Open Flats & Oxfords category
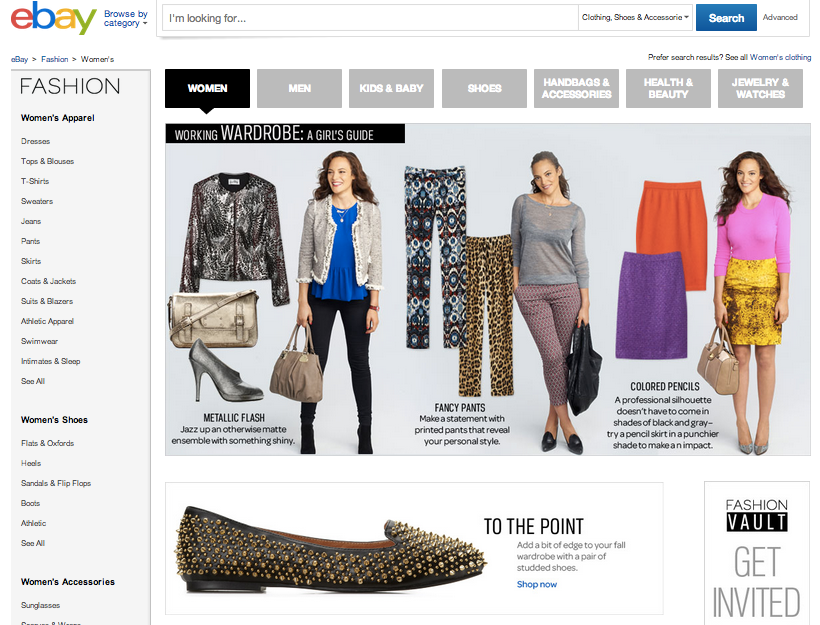 tap(47, 443)
